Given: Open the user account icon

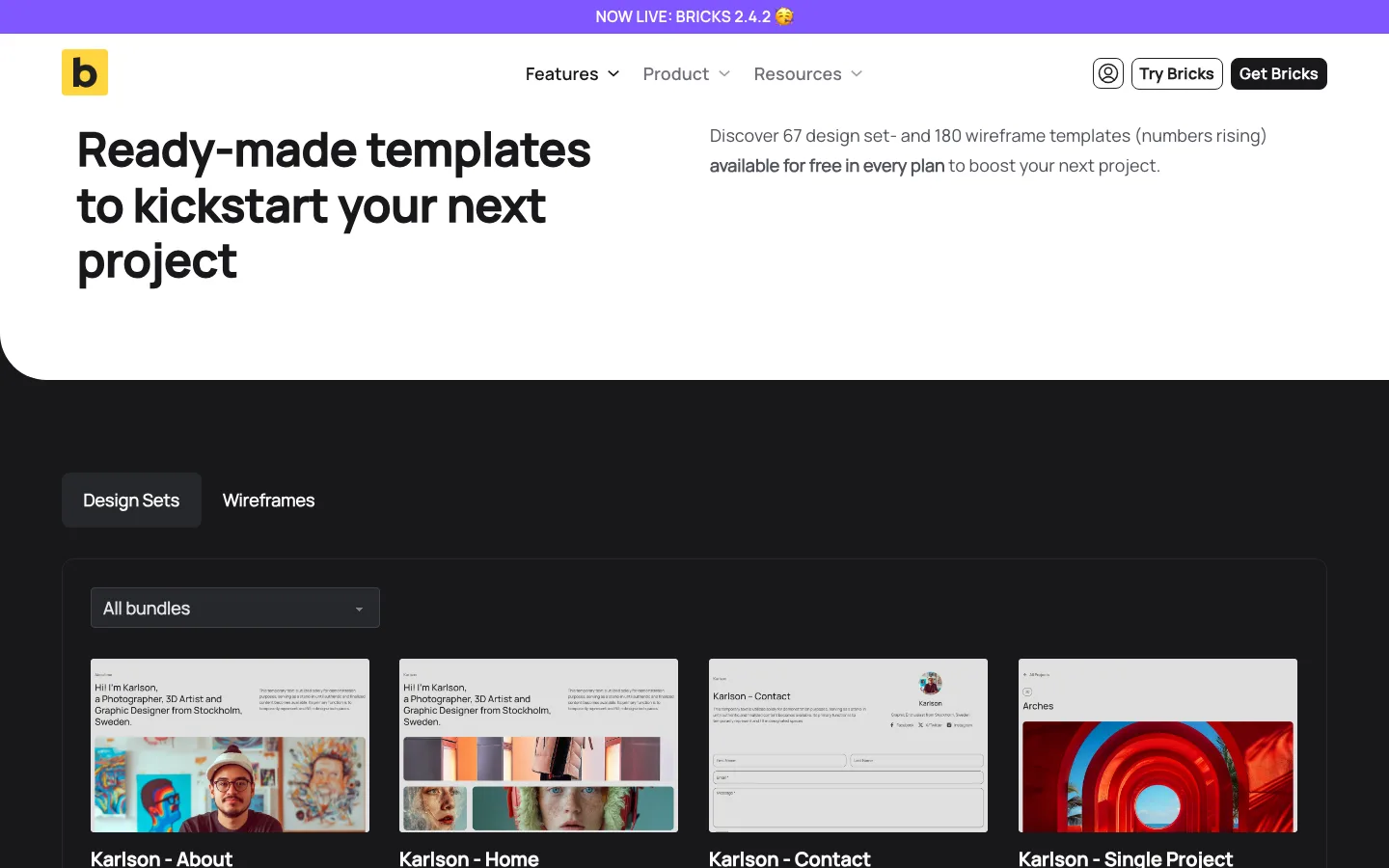Looking at the screenshot, I should pyautogui.click(x=1108, y=73).
